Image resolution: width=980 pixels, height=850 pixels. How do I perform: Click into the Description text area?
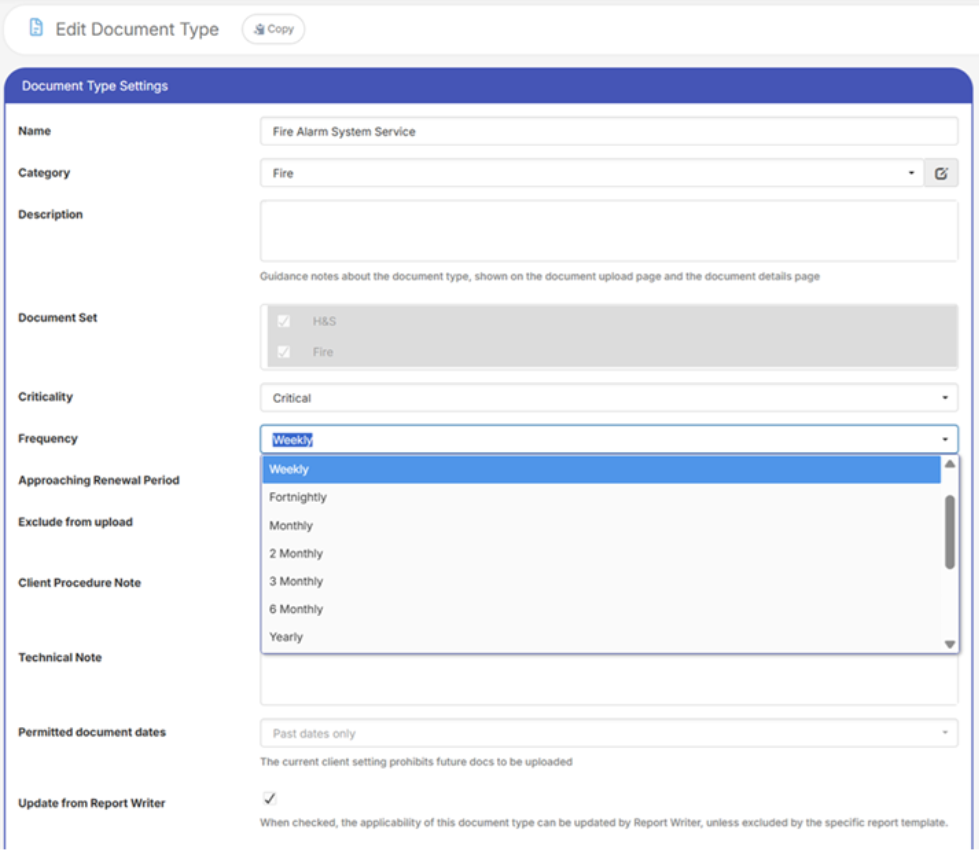click(x=609, y=231)
